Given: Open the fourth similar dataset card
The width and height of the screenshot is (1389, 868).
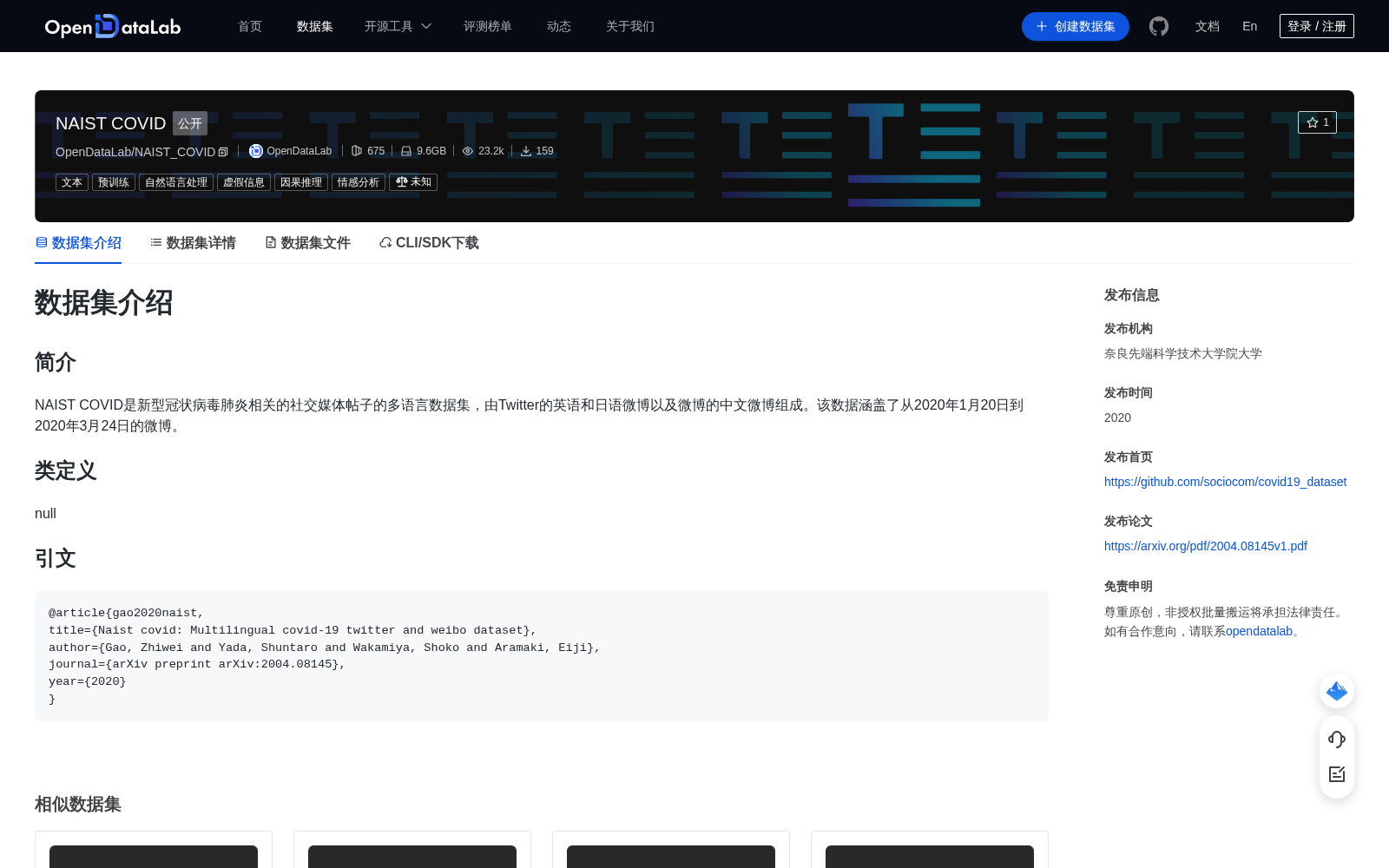Looking at the screenshot, I should 930,850.
